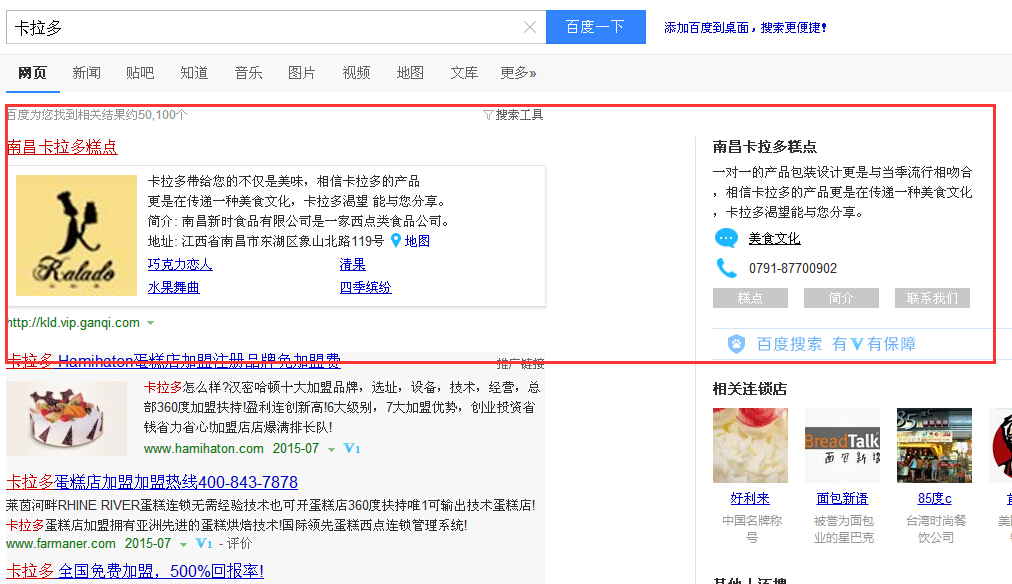
Task: Open the 地图 link after the address
Action: point(417,241)
